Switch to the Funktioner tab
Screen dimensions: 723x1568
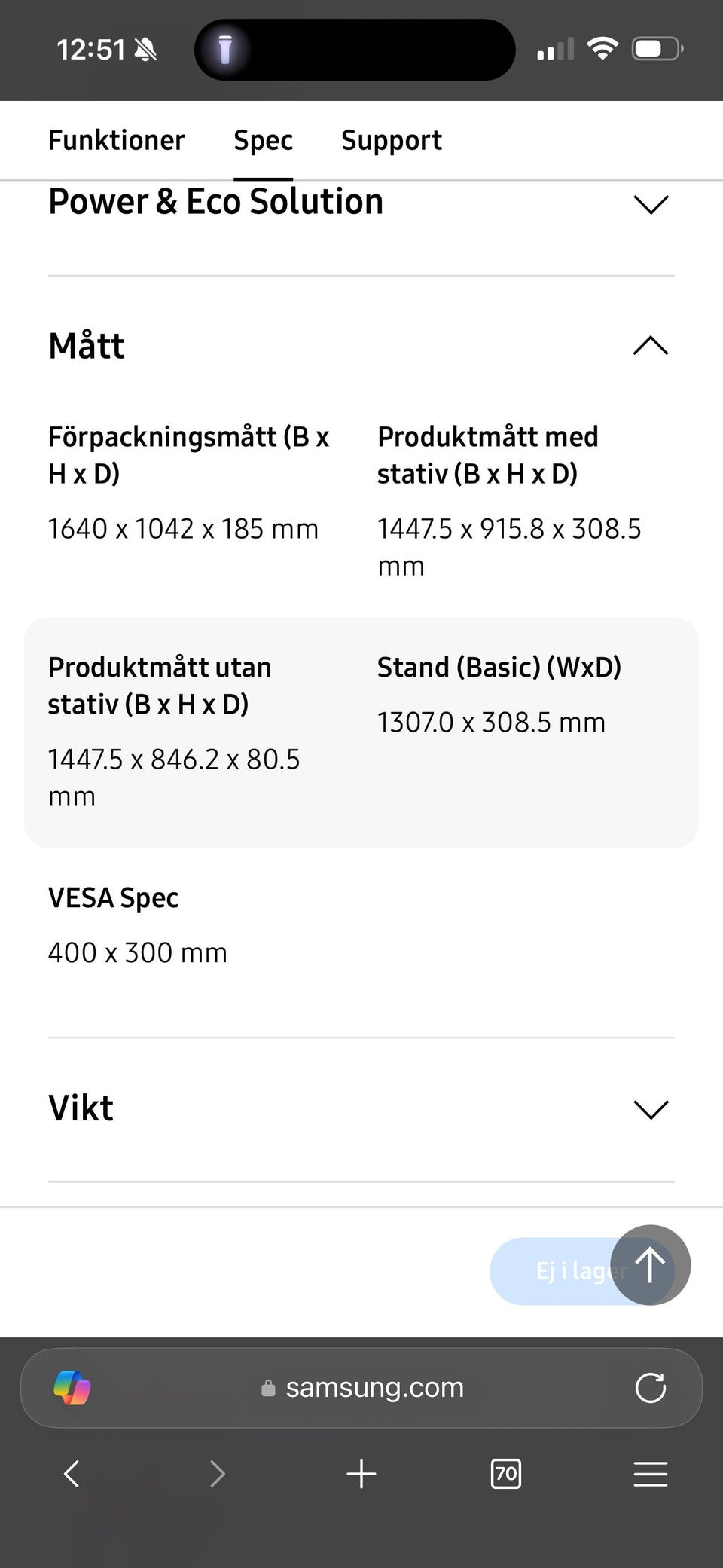coord(116,140)
